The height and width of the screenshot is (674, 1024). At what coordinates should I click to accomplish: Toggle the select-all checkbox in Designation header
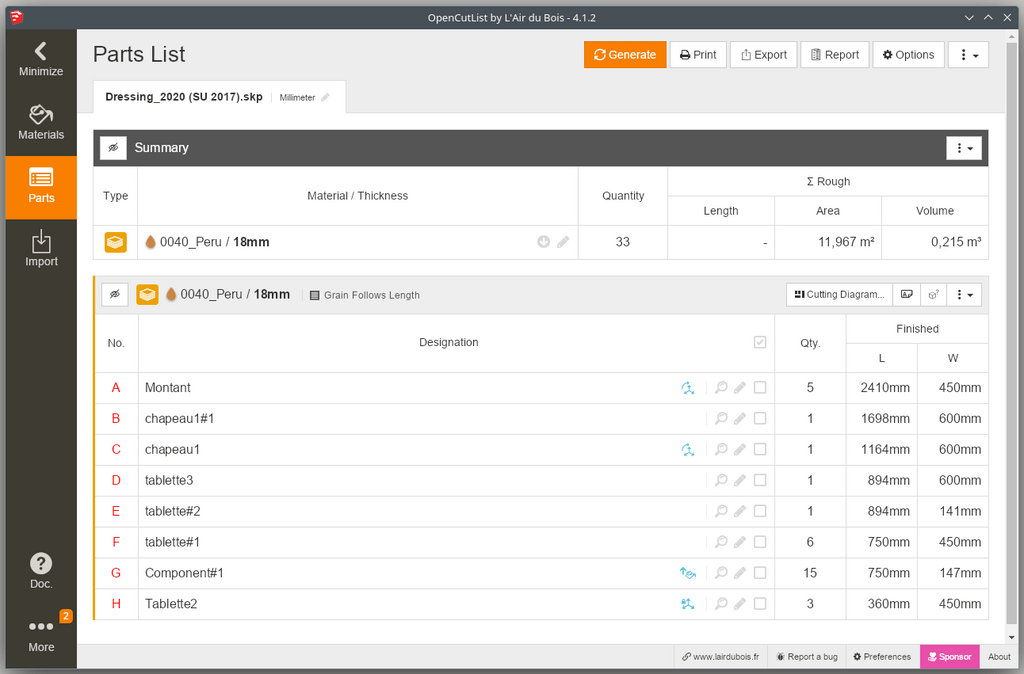(760, 342)
